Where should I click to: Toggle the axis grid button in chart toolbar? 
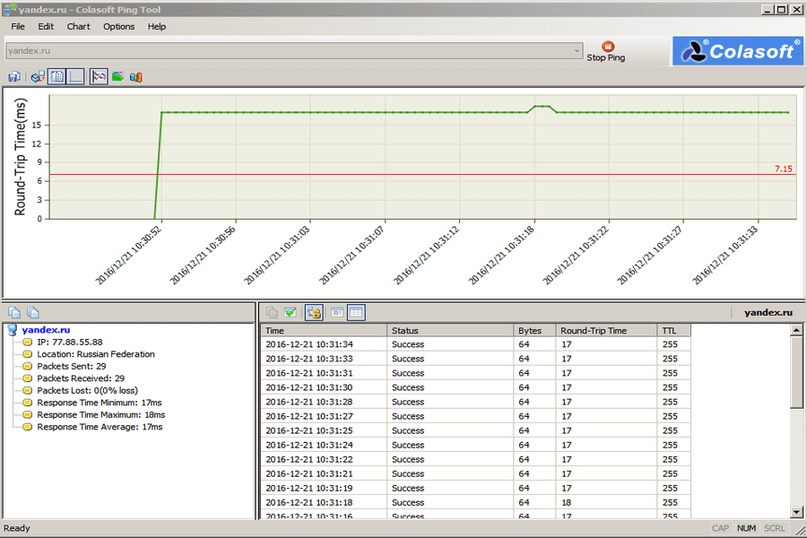pos(76,76)
